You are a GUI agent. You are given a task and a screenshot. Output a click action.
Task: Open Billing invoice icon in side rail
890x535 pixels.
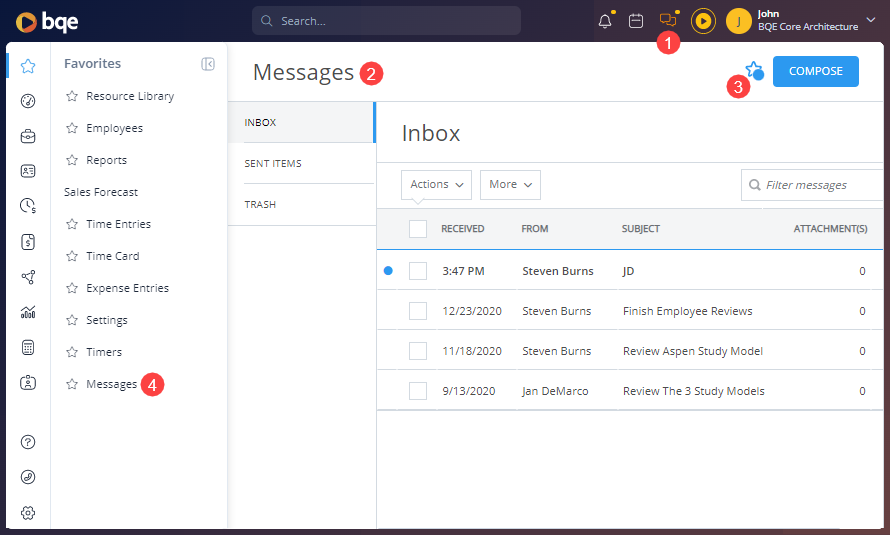(x=28, y=242)
